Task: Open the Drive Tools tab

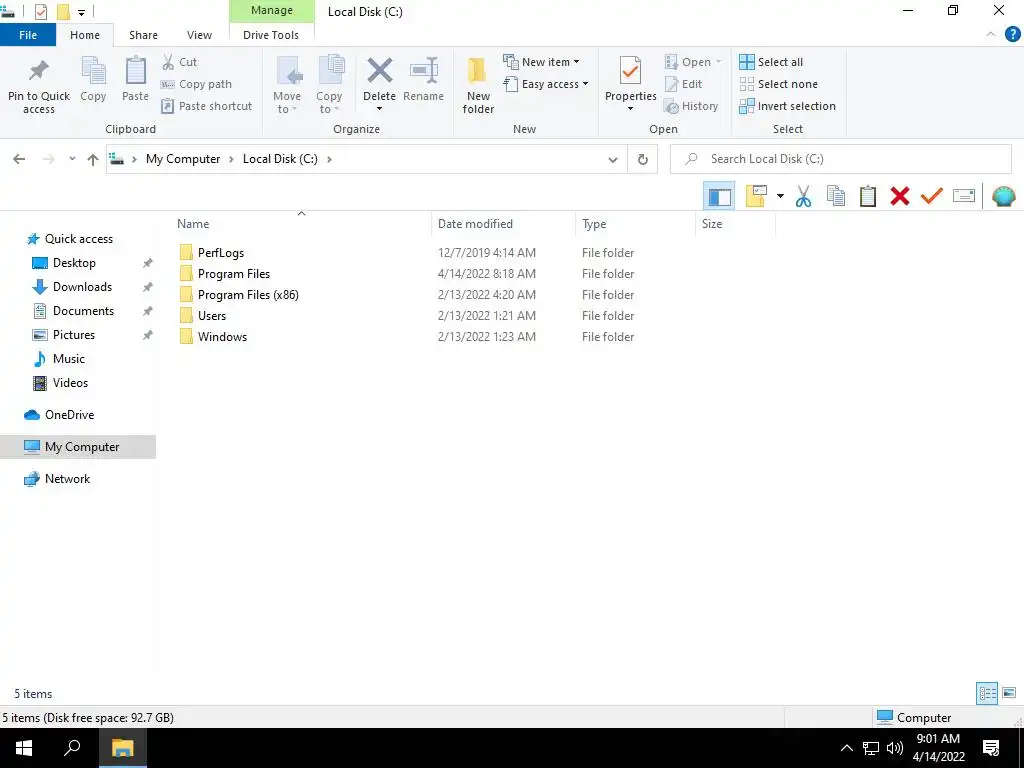Action: point(271,35)
